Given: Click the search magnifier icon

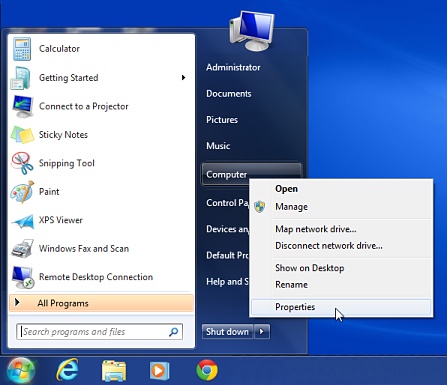Looking at the screenshot, I should click(x=174, y=332).
